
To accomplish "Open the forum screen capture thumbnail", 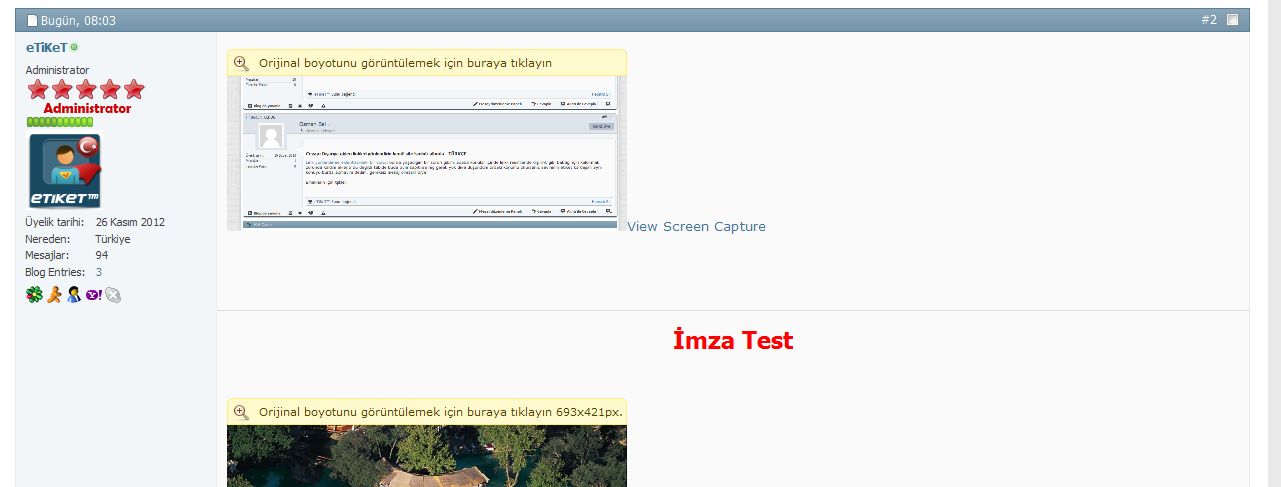I will (x=427, y=152).
